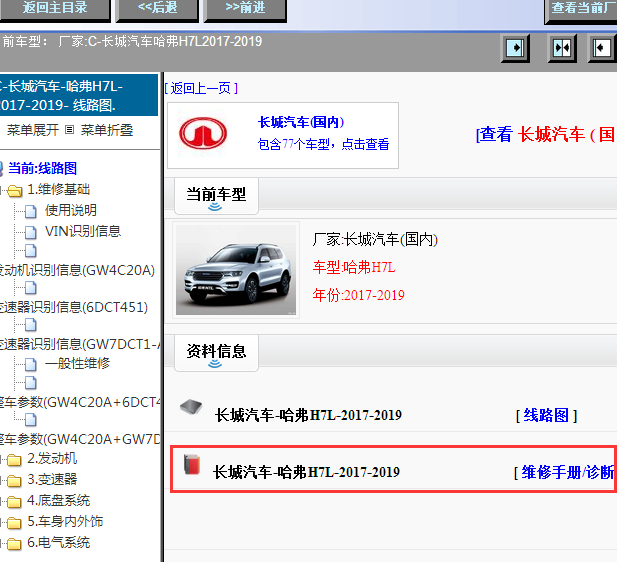Click page icon beside 一般性维修

click(31, 364)
